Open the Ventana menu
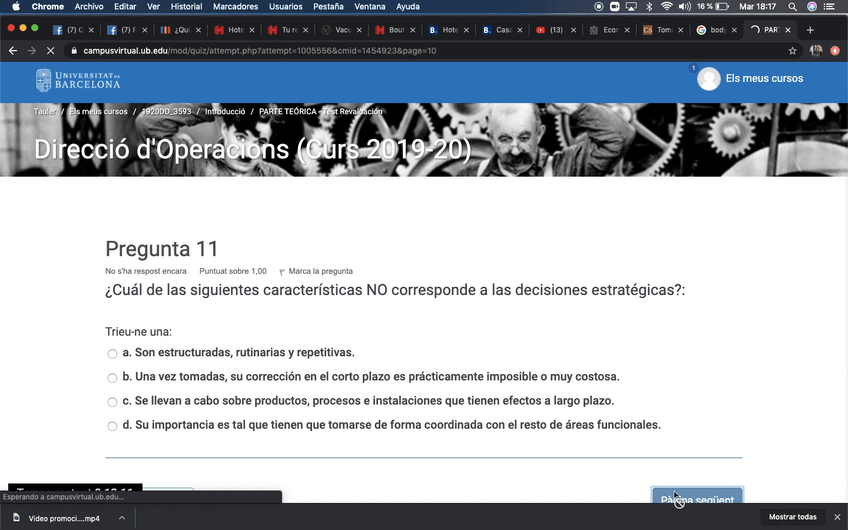 [x=369, y=6]
